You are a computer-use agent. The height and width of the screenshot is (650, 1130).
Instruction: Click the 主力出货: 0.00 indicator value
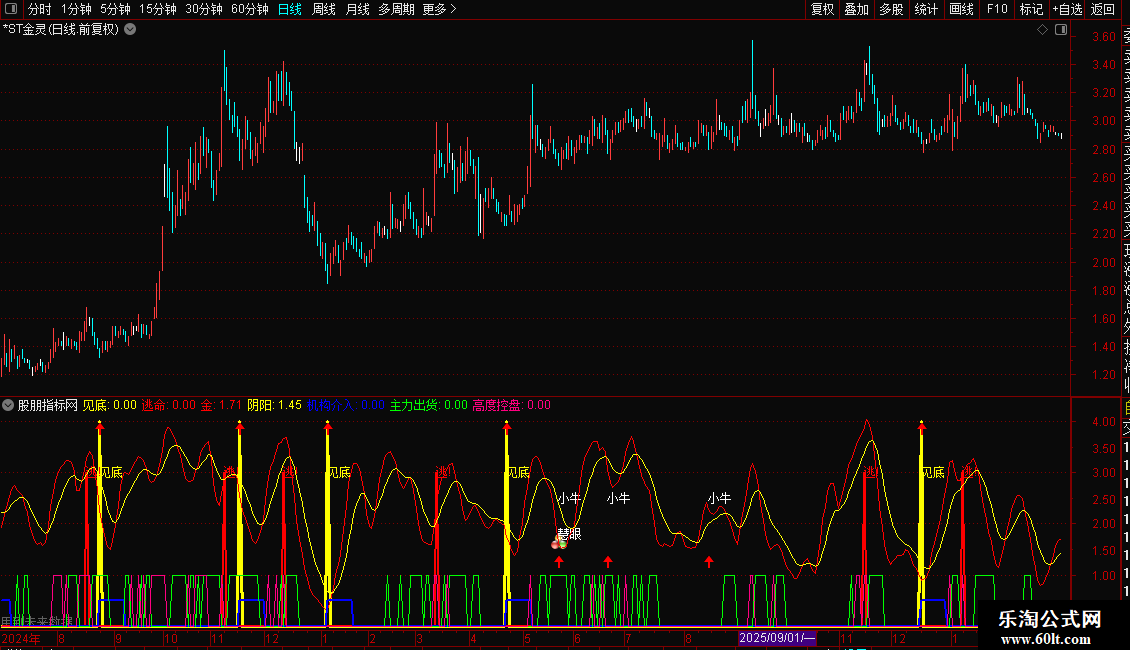(429, 405)
